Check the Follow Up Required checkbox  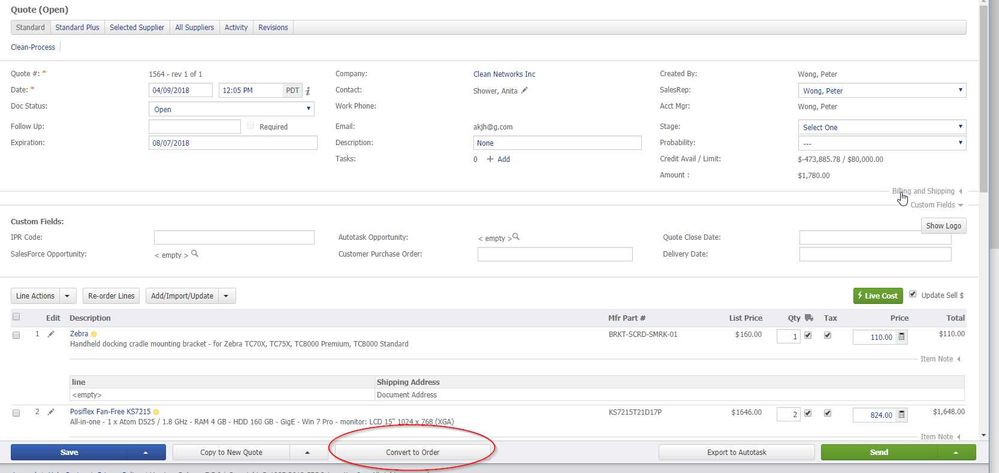point(250,127)
